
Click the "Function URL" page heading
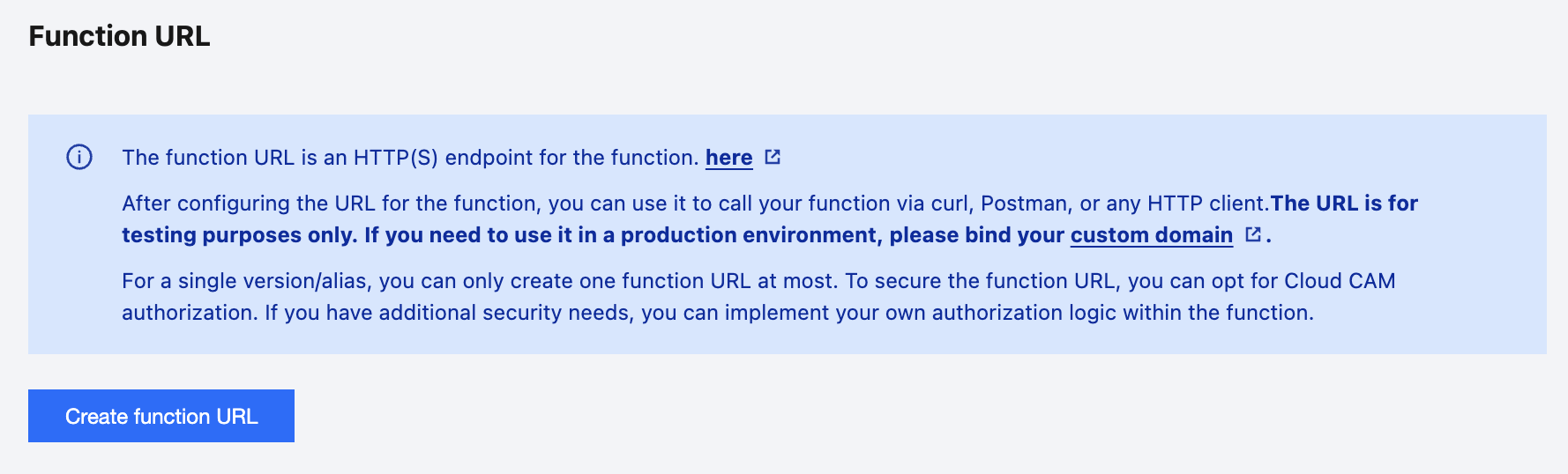(x=119, y=36)
